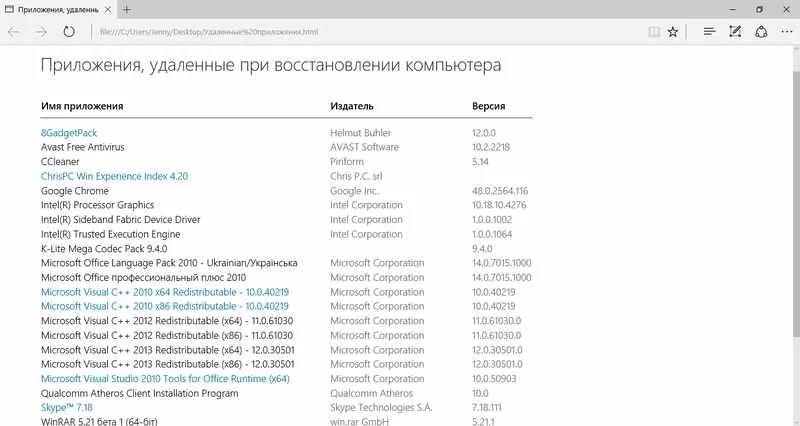800x426 pixels.
Task: Click version '10.18.10.4276'
Action: [x=499, y=205]
